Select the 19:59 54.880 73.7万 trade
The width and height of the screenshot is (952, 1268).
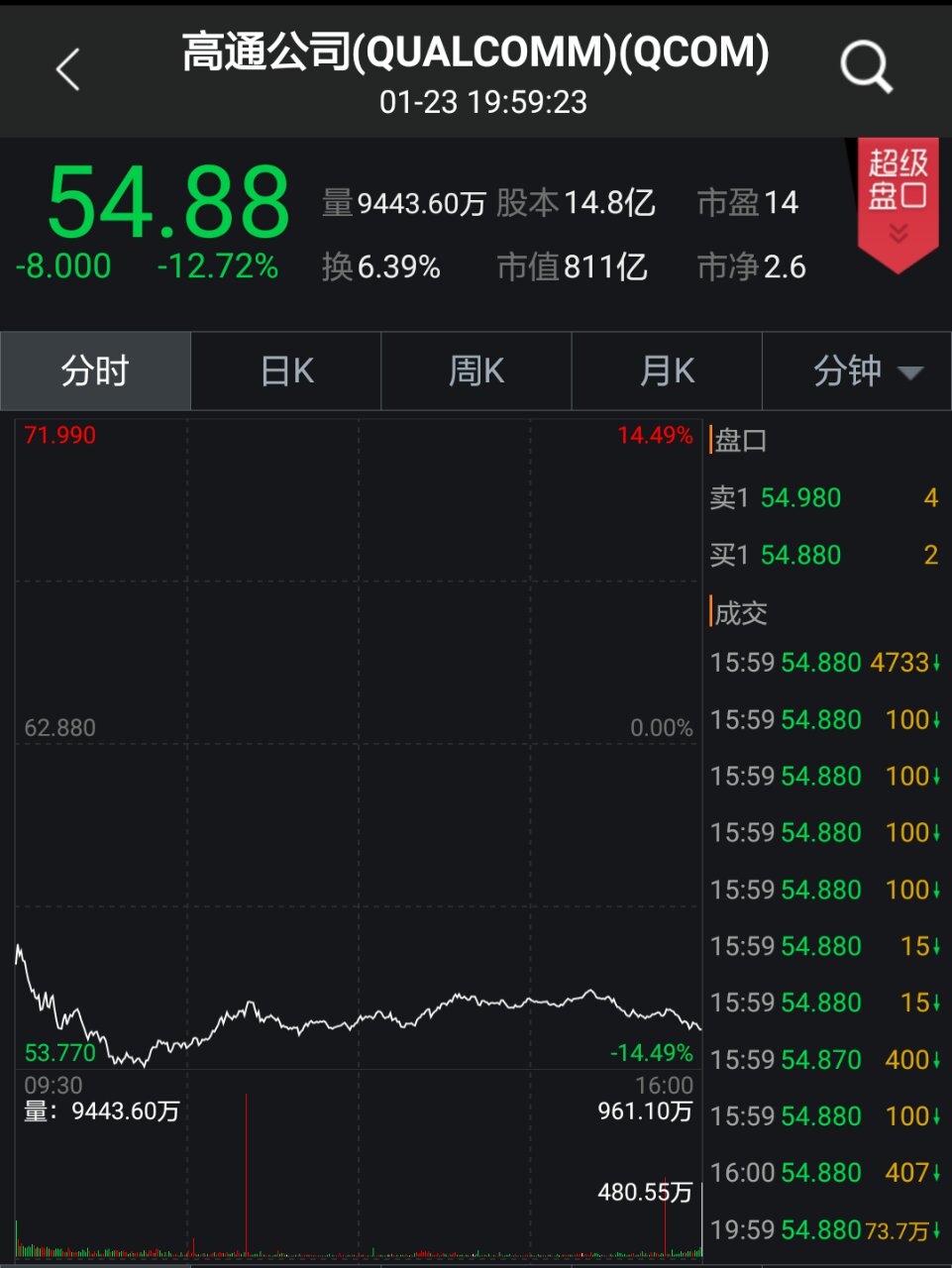click(x=825, y=1230)
